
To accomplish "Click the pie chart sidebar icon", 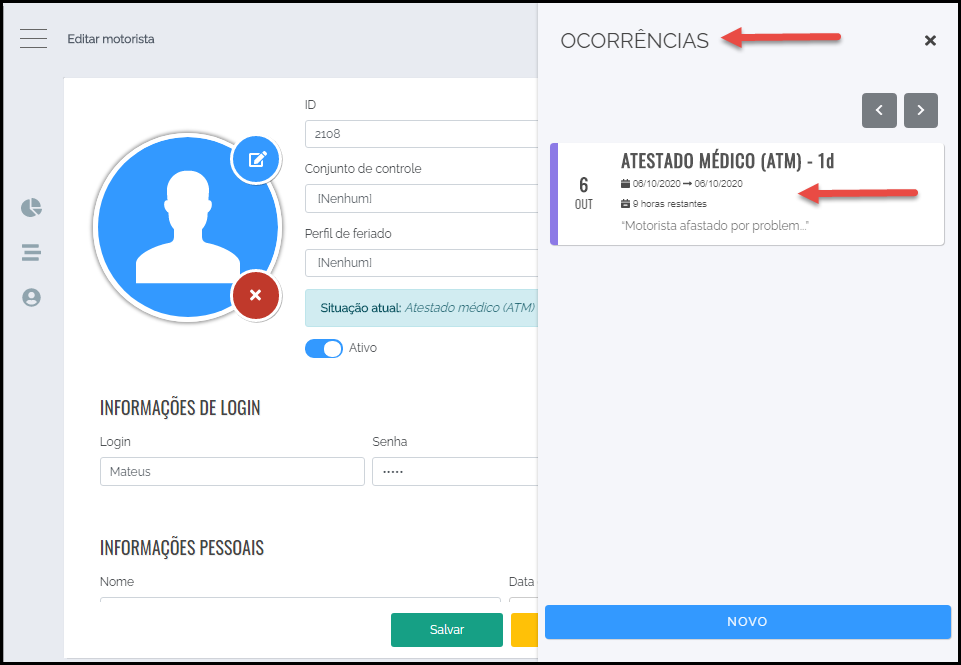I will (32, 208).
